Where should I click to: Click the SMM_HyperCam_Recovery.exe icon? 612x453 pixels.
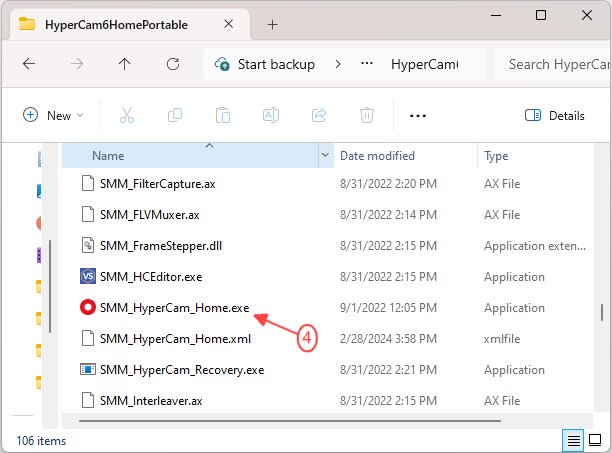pos(88,369)
